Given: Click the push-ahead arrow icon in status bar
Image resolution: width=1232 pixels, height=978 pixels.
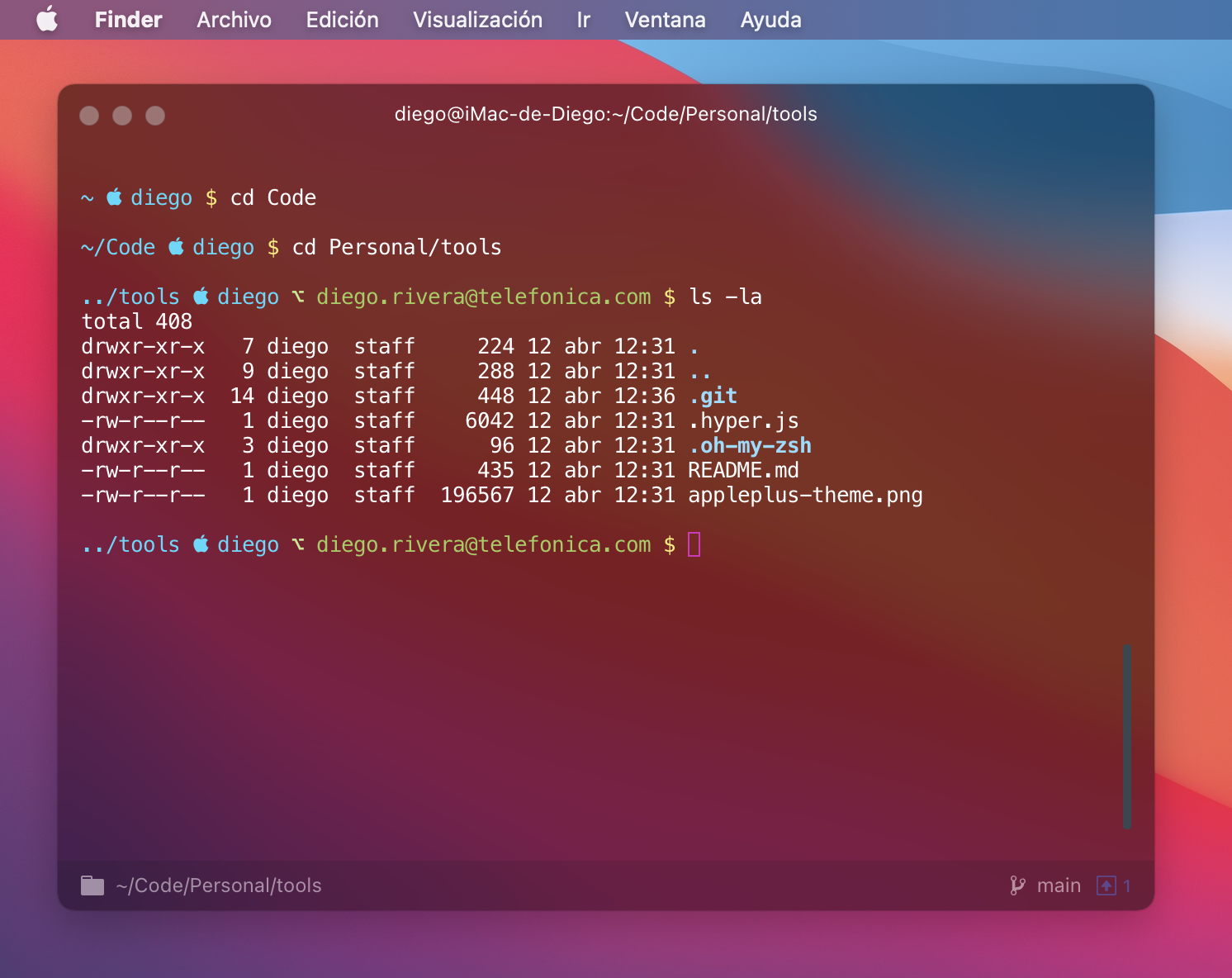Looking at the screenshot, I should point(1106,885).
